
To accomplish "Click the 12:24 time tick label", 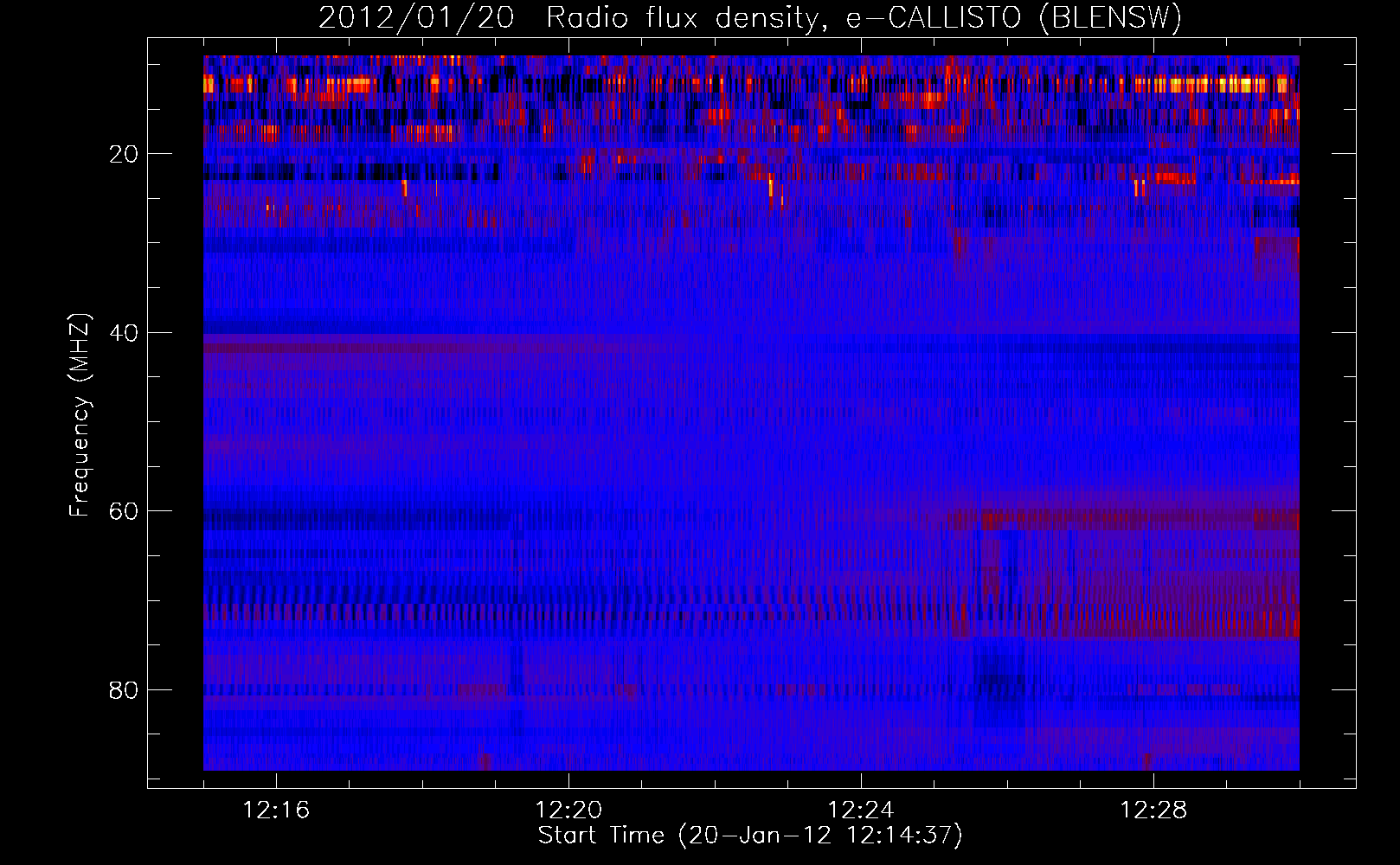I will click(x=861, y=811).
